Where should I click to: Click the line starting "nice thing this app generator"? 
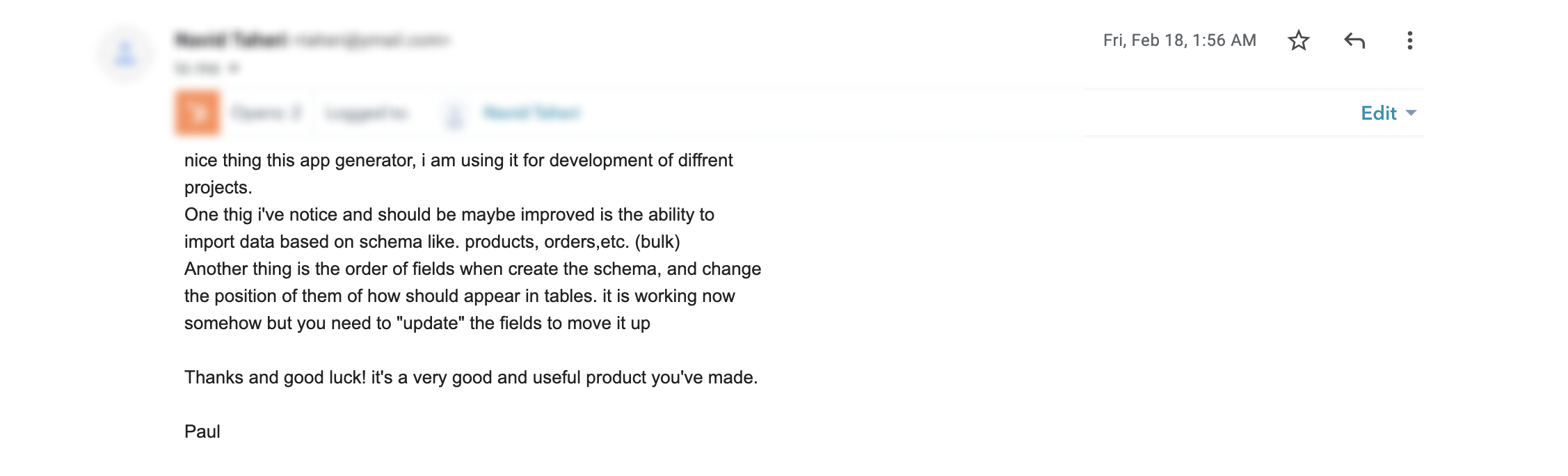458,160
